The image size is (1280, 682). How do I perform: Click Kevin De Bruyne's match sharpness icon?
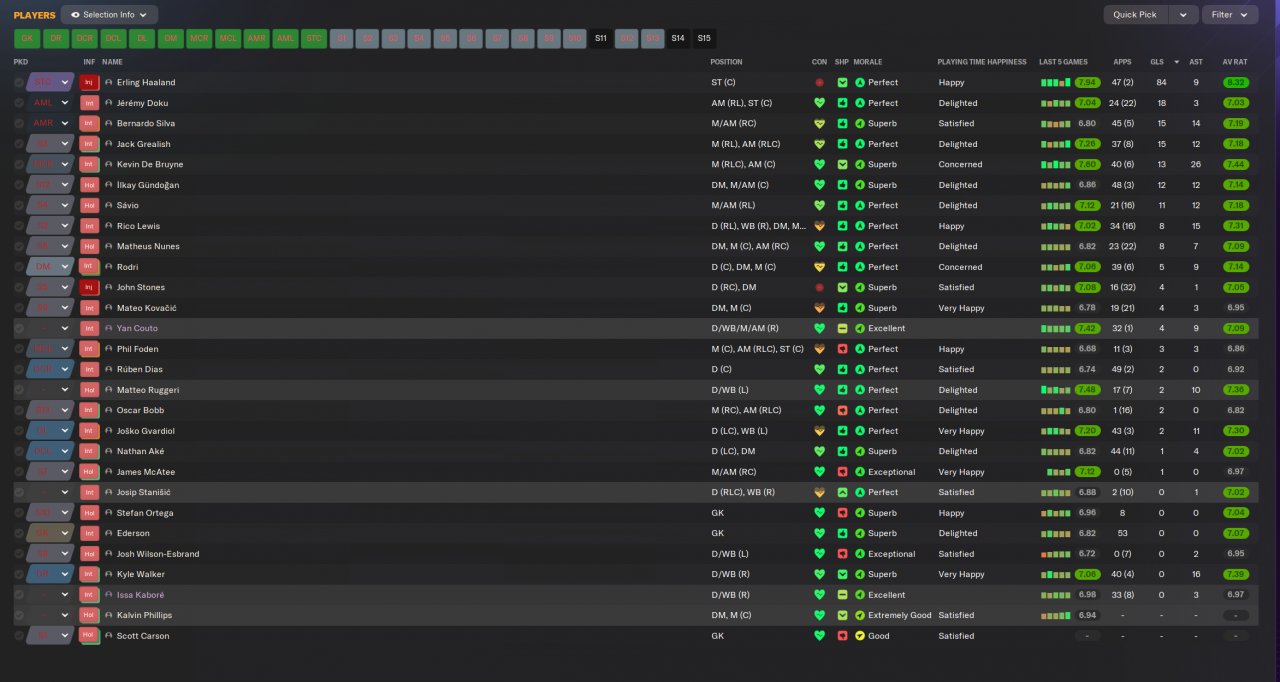pos(842,164)
